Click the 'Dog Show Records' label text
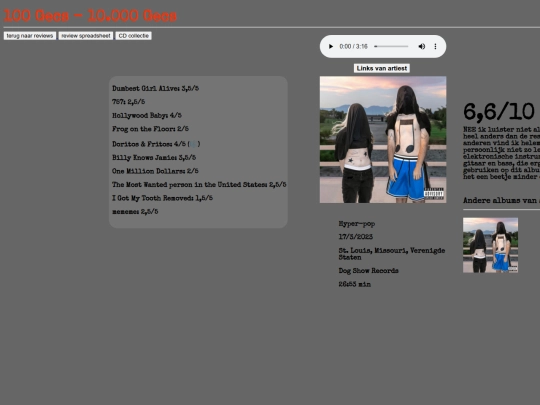Screen dimensions: 540x405 [x=368, y=271]
